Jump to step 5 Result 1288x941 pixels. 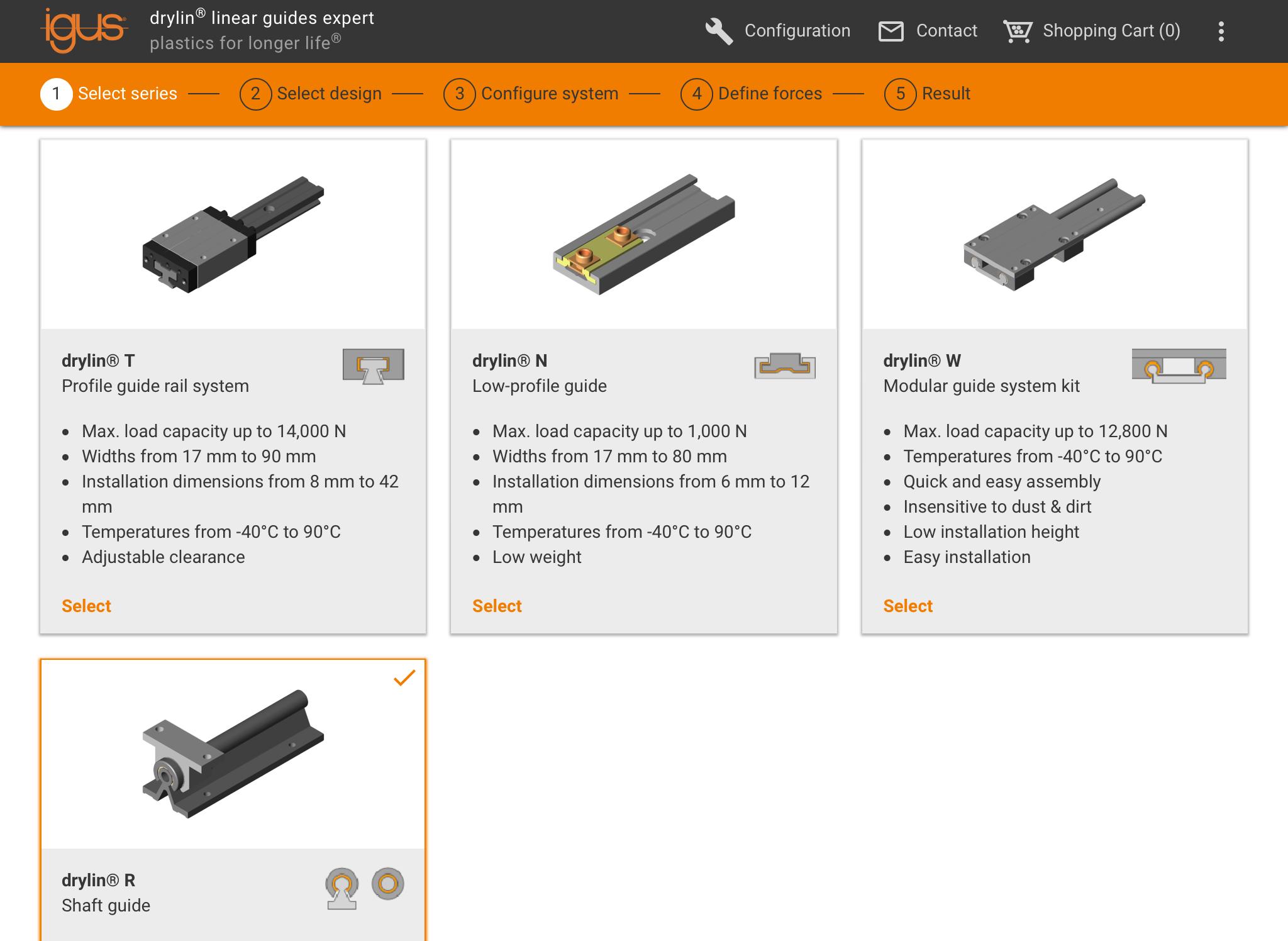[927, 94]
